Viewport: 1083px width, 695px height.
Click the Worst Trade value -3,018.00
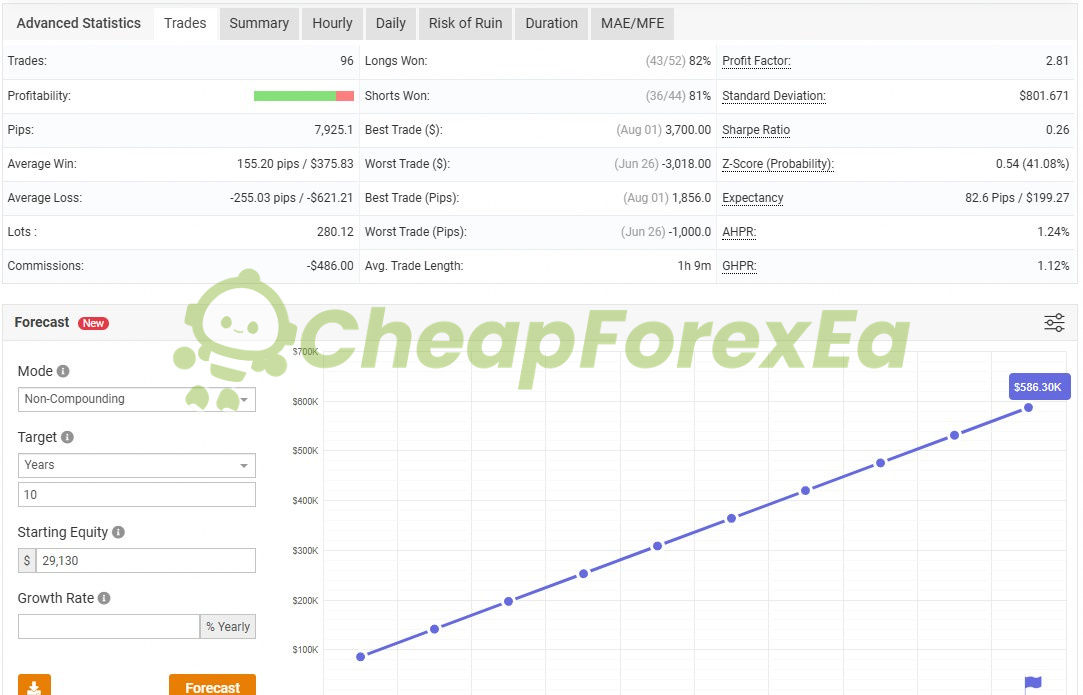(x=686, y=164)
